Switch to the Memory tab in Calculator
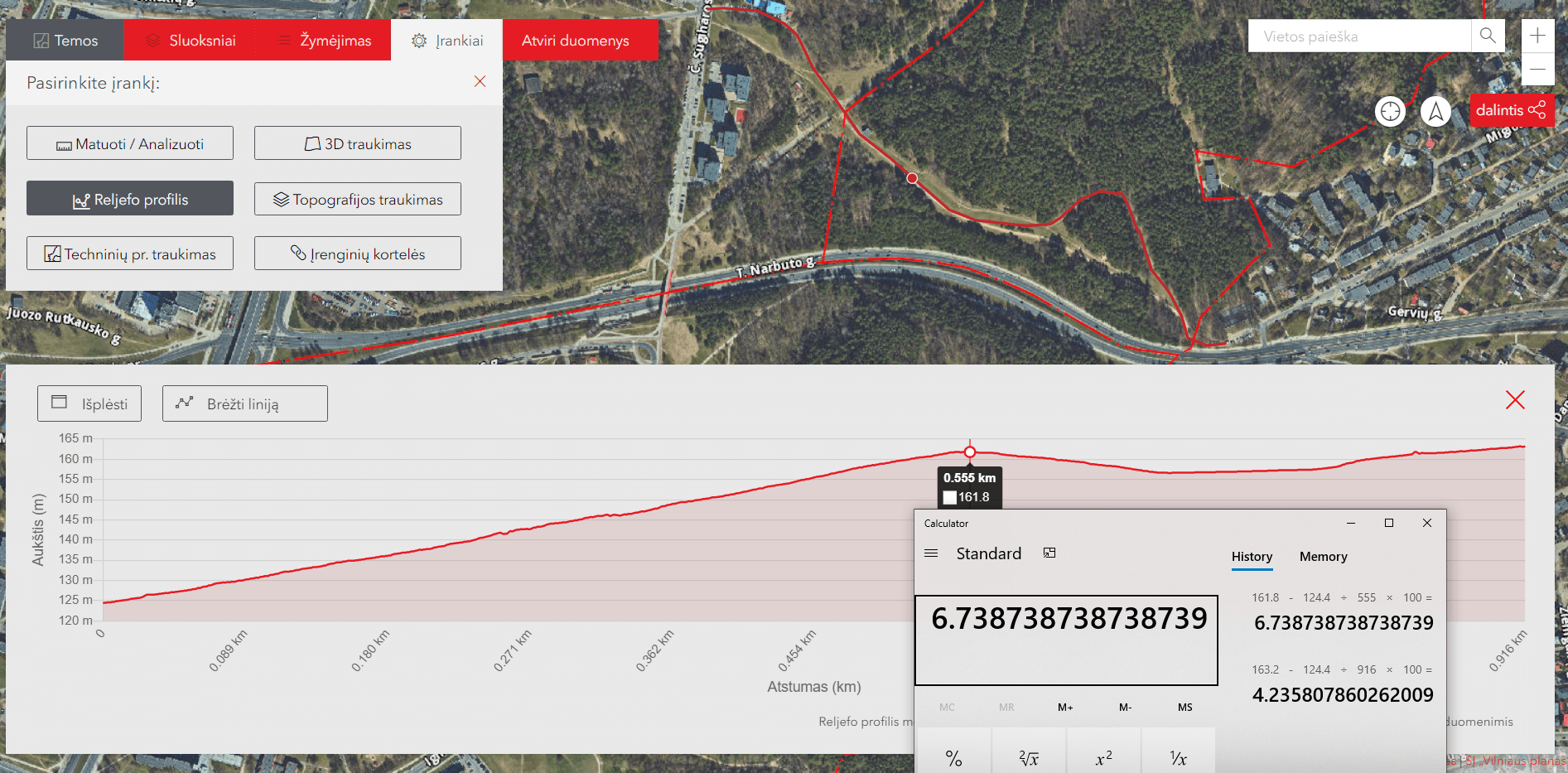1568x773 pixels. [1323, 557]
